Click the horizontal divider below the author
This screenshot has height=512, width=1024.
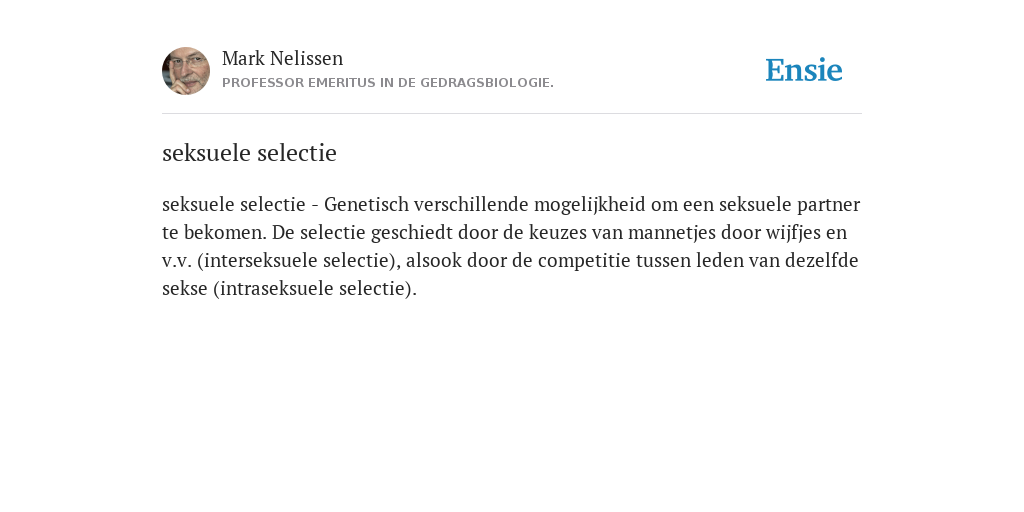(512, 114)
